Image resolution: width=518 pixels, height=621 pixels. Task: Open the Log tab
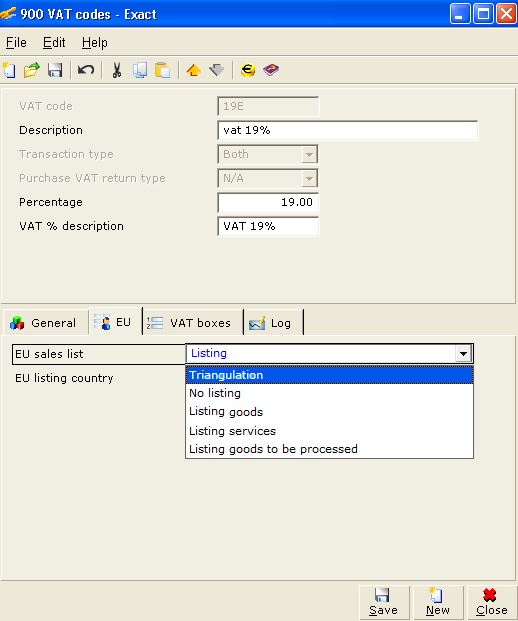tap(274, 323)
